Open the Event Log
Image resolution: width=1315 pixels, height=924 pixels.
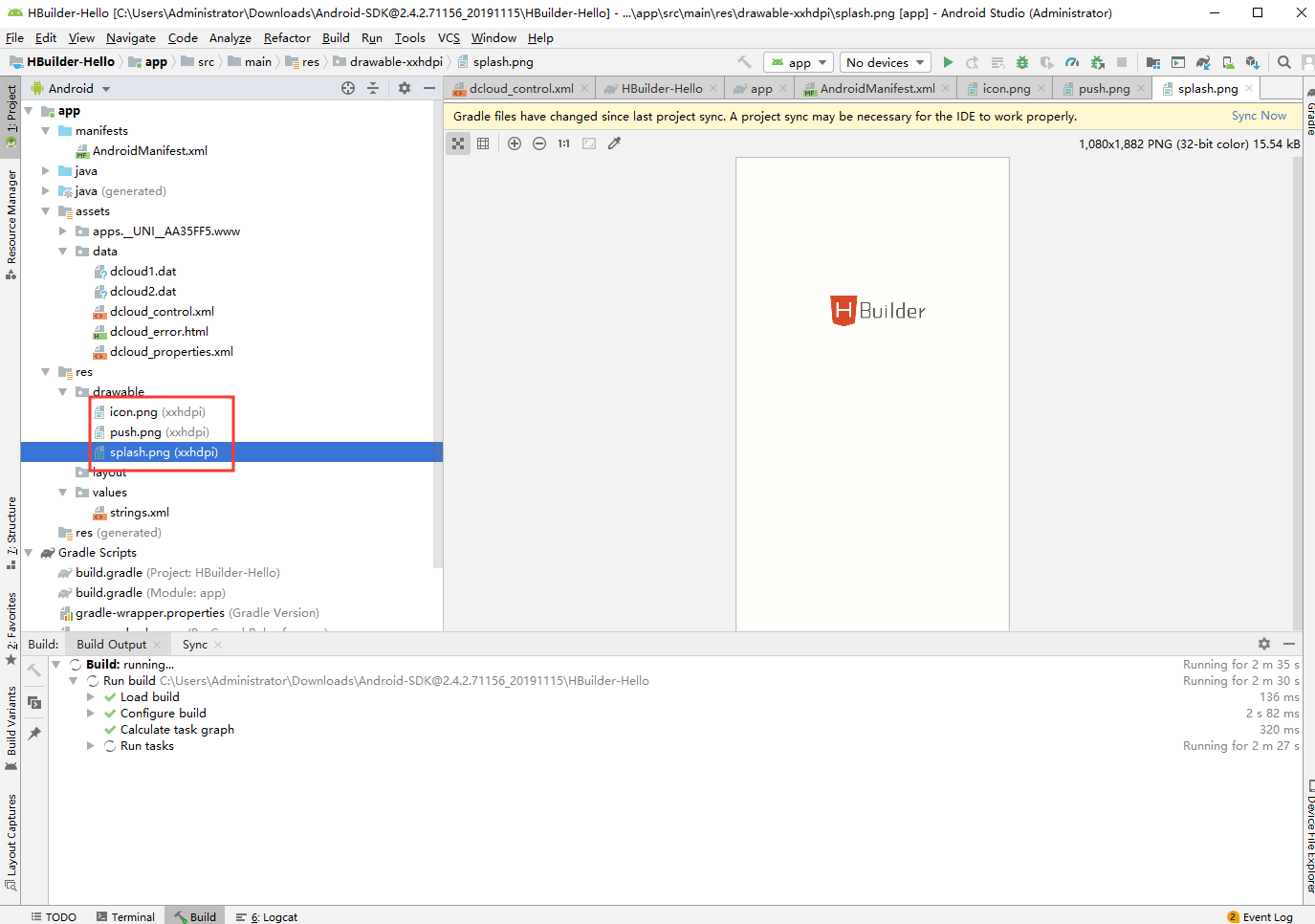tap(1260, 916)
